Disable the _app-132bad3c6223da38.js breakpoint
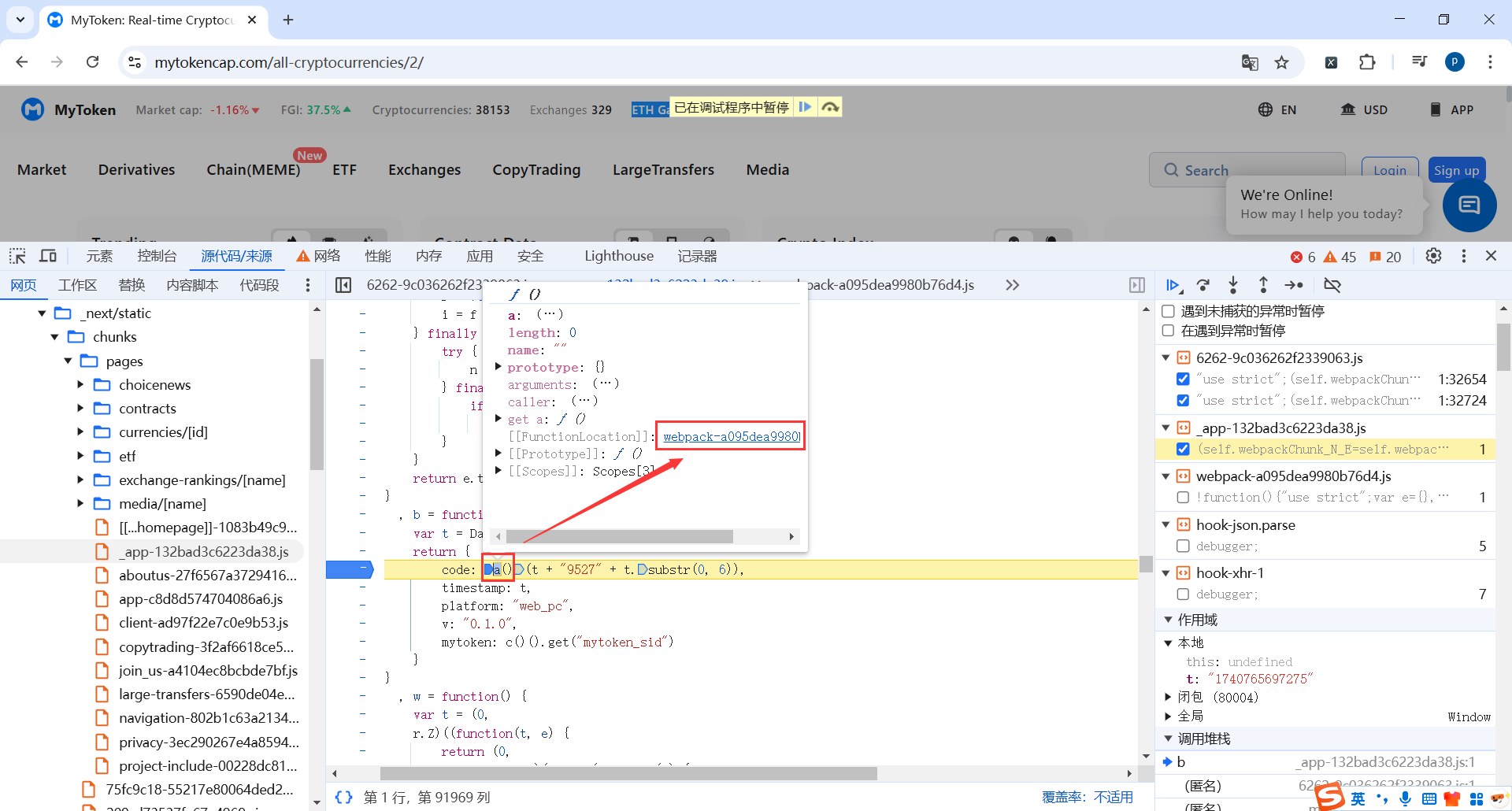 (x=1183, y=449)
